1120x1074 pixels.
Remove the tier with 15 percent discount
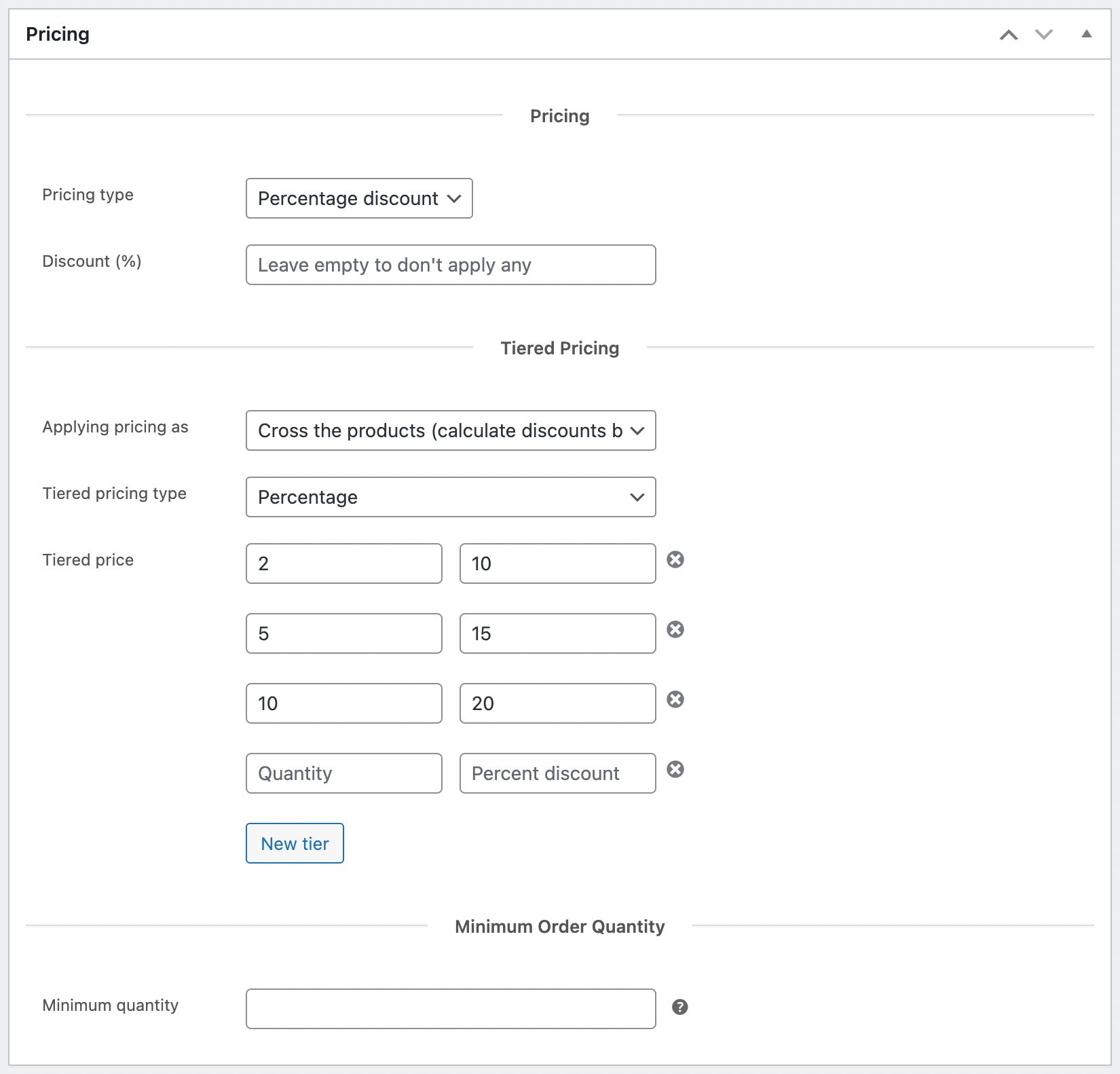[675, 631]
